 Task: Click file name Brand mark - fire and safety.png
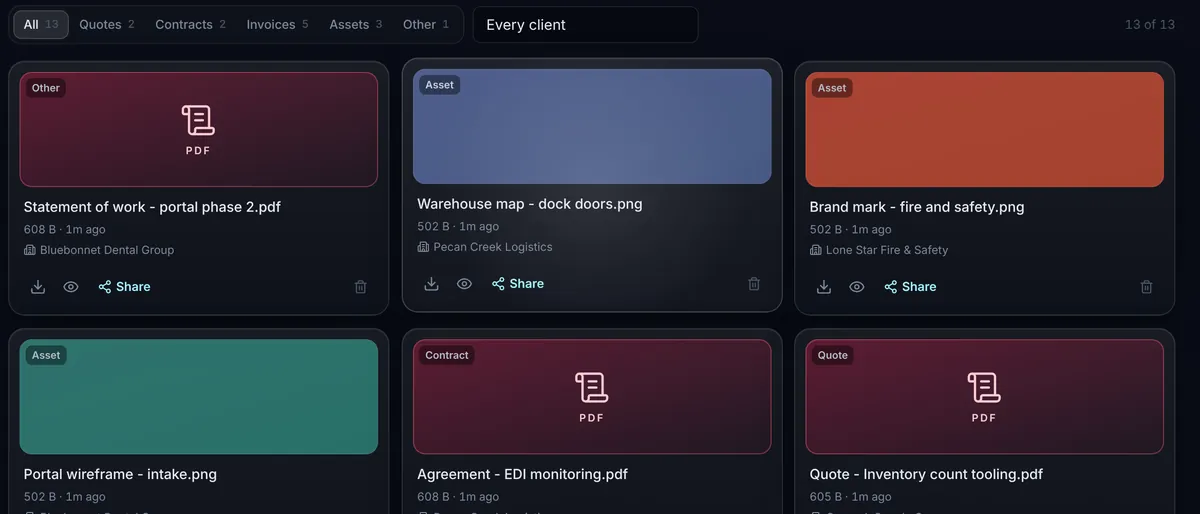click(x=917, y=207)
